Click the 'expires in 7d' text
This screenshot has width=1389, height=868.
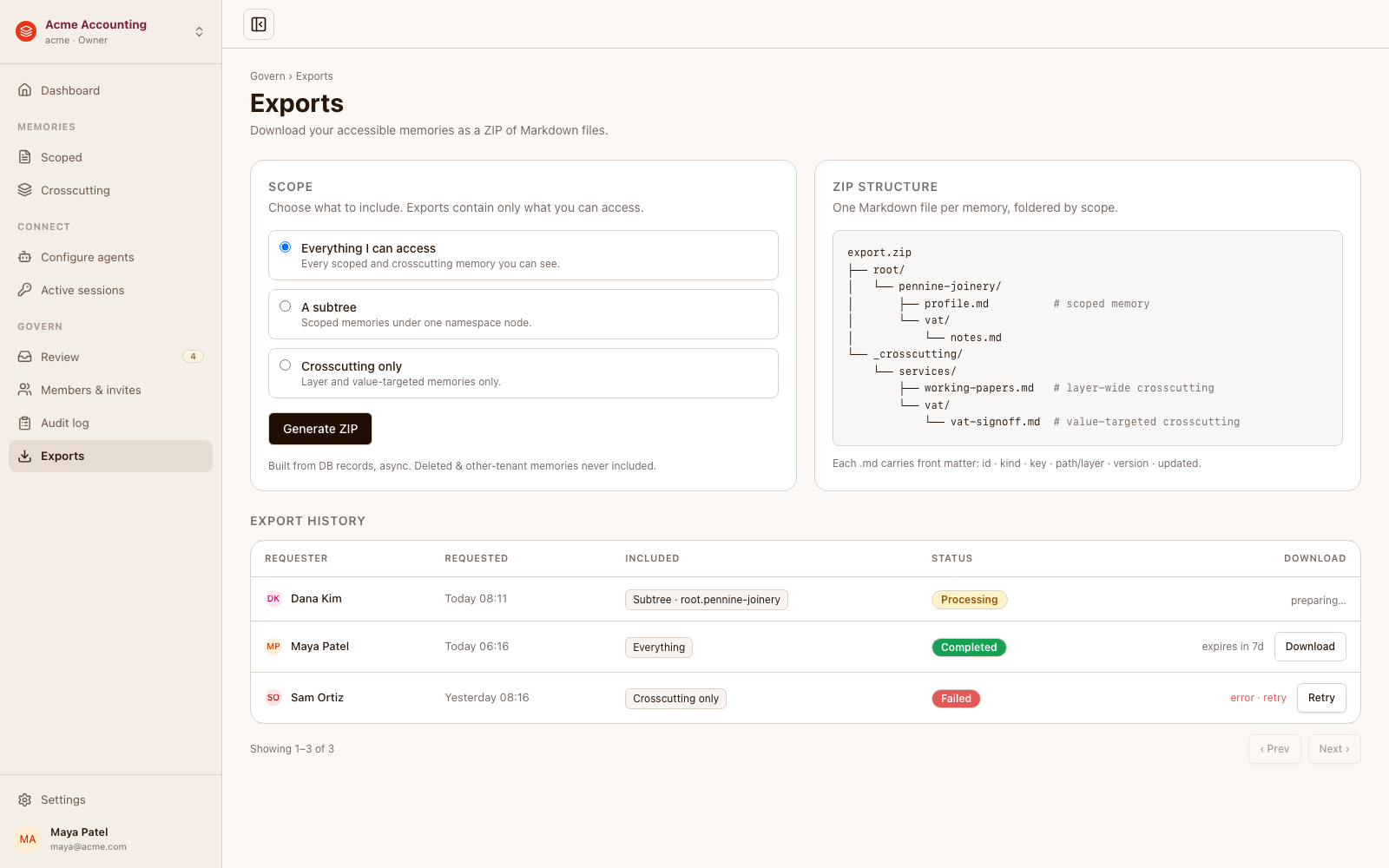(x=1233, y=647)
